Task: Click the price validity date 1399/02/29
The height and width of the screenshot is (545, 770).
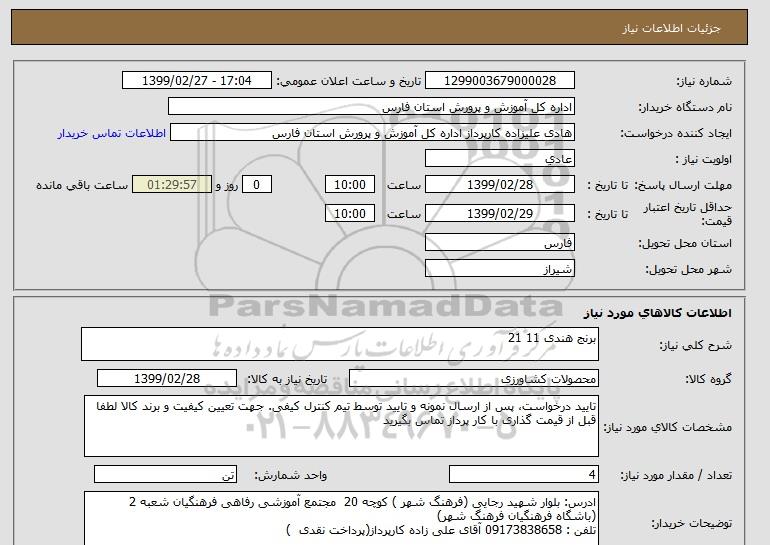Action: click(499, 213)
